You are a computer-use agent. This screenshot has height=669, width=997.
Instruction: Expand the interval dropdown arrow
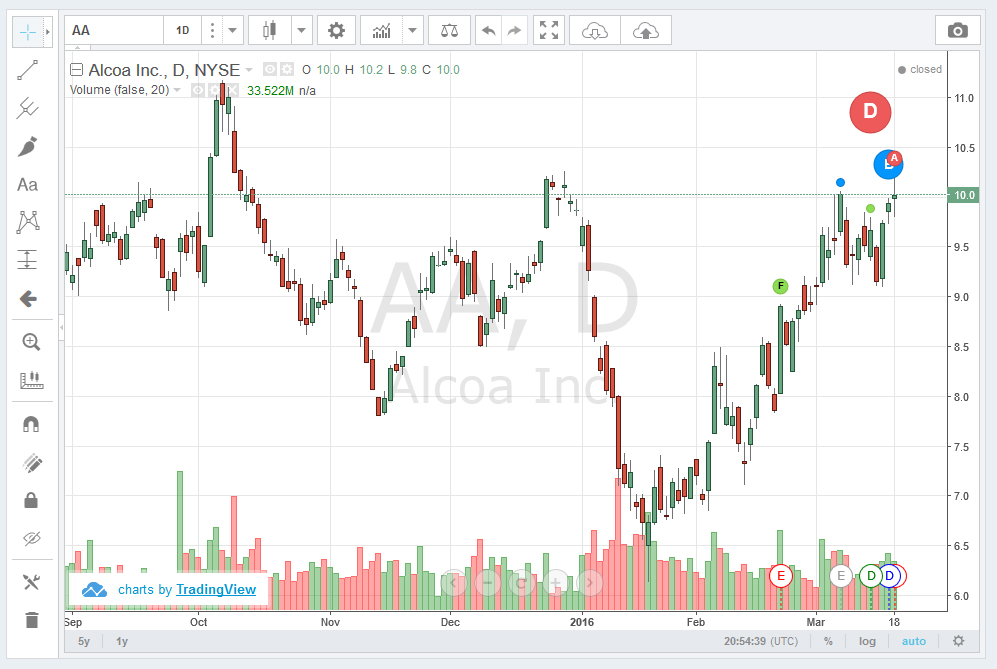(x=233, y=31)
